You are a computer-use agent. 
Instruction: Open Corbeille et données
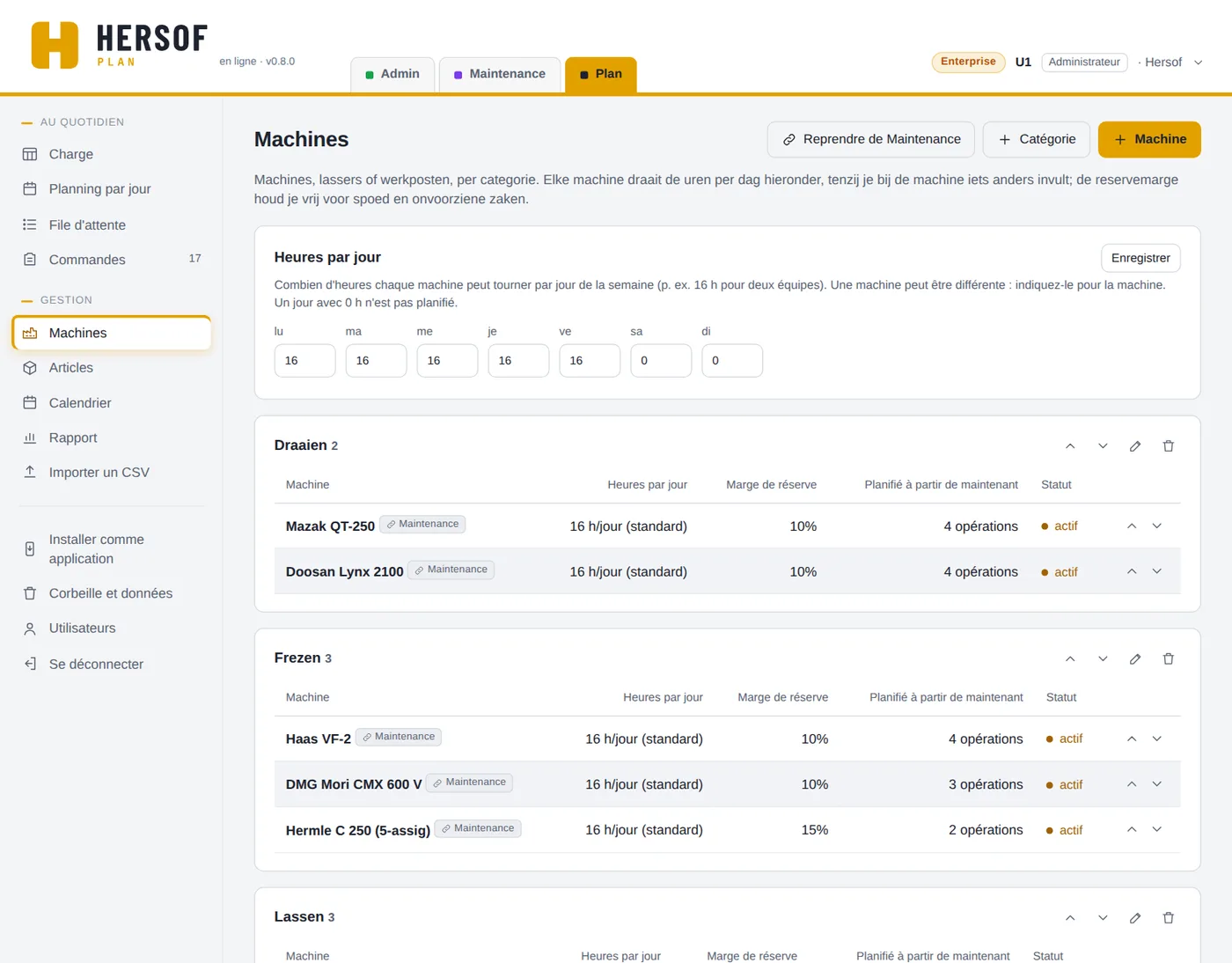[112, 593]
